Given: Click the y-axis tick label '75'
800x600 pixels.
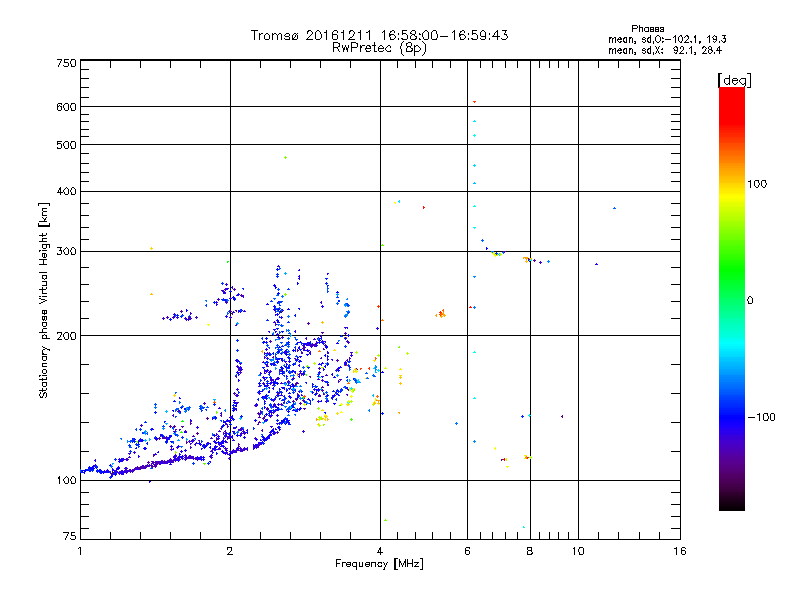Looking at the screenshot, I should (70, 536).
